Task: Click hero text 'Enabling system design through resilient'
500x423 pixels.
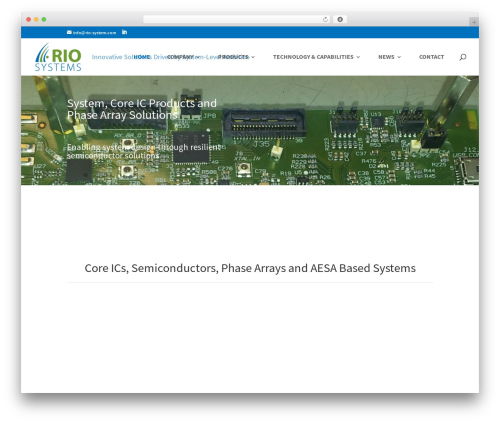Action: click(x=144, y=147)
